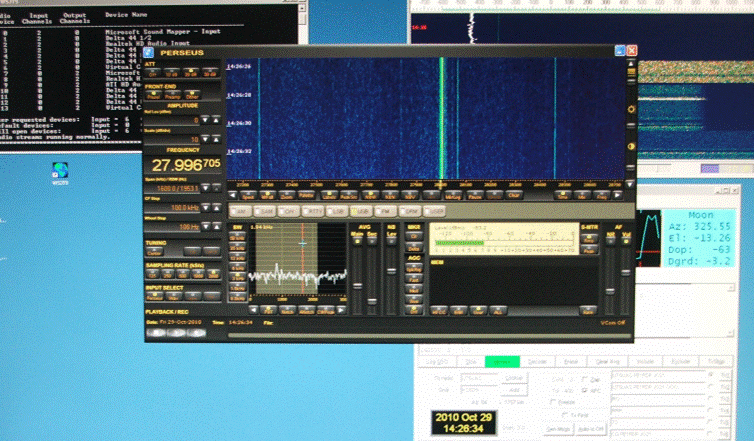754x441 pixels.
Task: Choose Perseus under Input Select
Action: click(154, 297)
